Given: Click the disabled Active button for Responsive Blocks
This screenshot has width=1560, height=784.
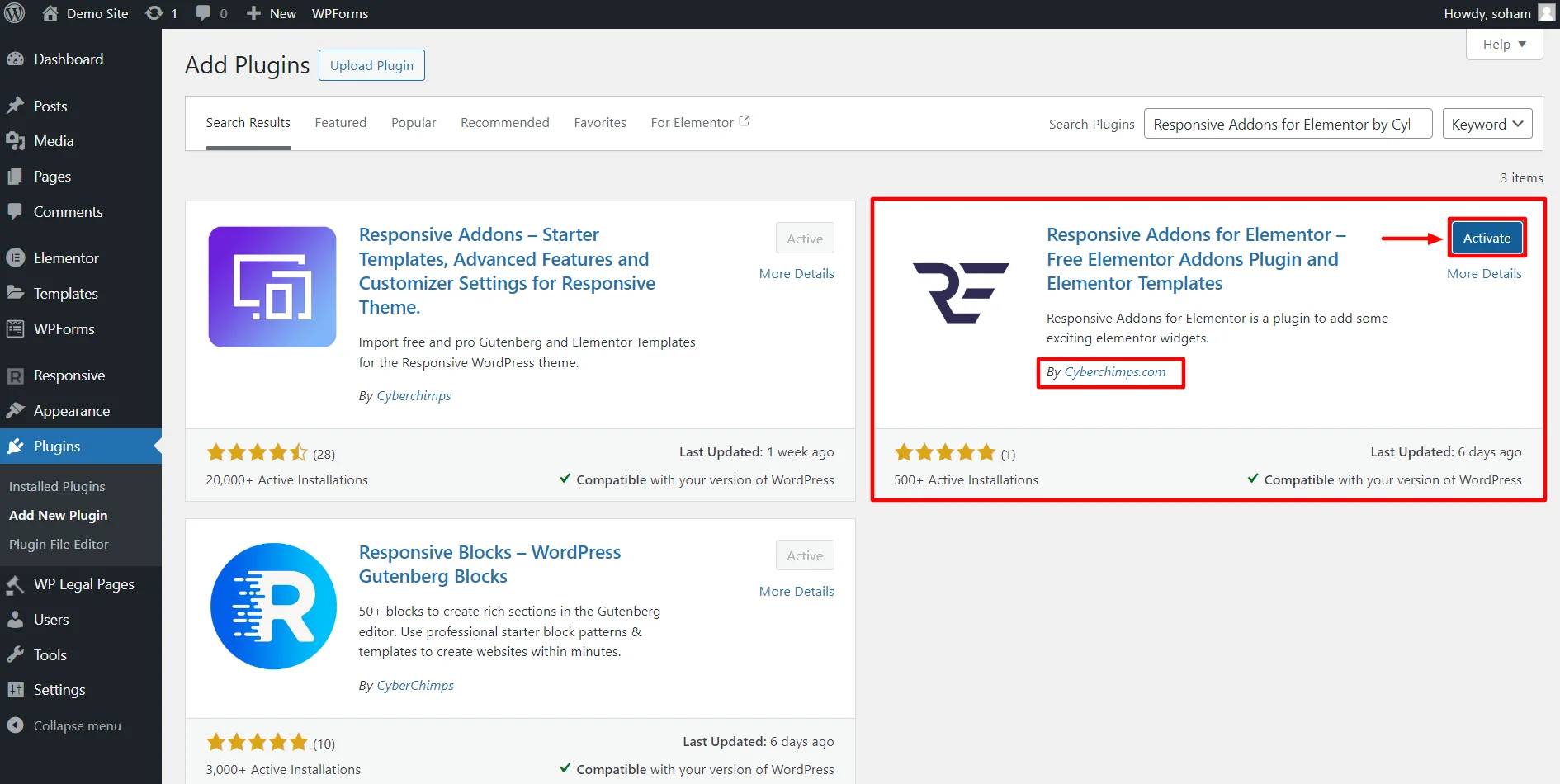Looking at the screenshot, I should pos(805,555).
